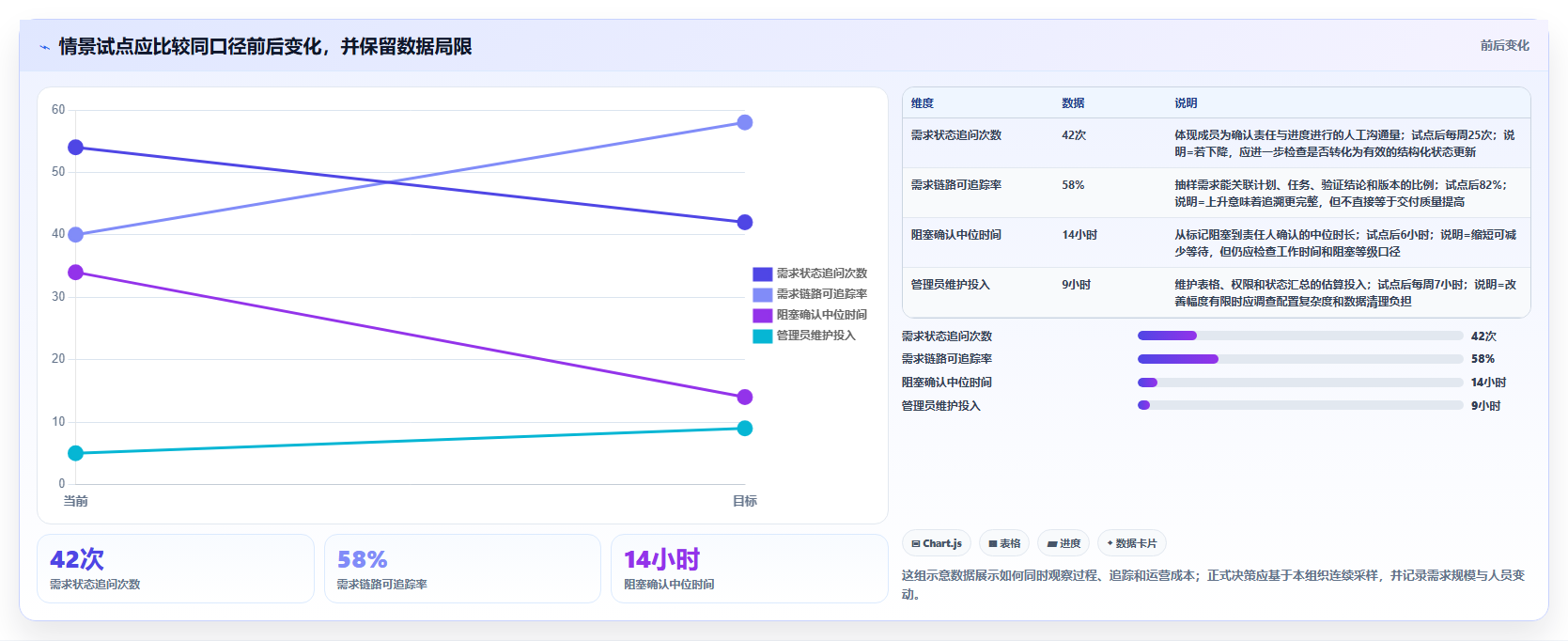
Task: Click the 30 y-axis tick label
Action: click(58, 297)
